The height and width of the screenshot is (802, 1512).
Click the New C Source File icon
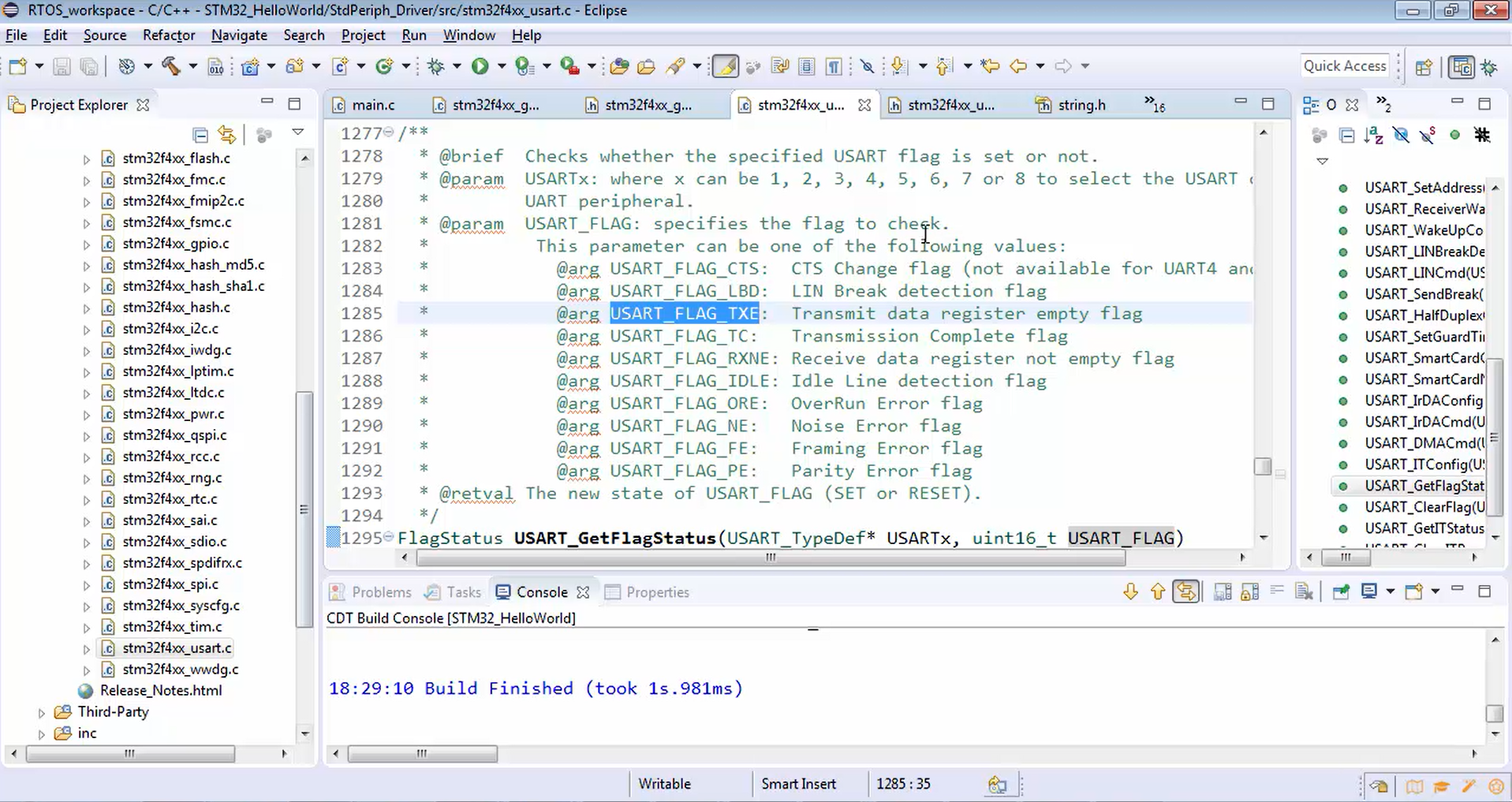click(340, 66)
